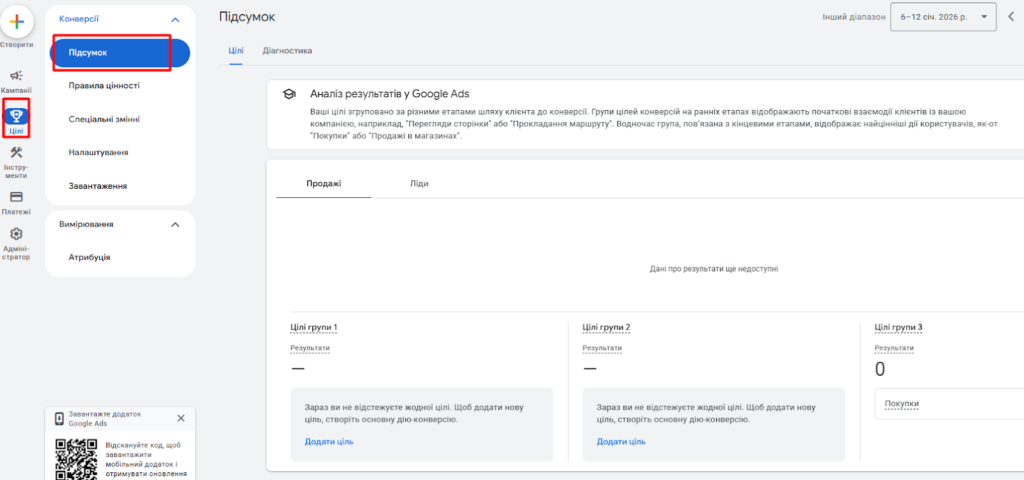Select the Цілі trophy icon

(x=17, y=115)
